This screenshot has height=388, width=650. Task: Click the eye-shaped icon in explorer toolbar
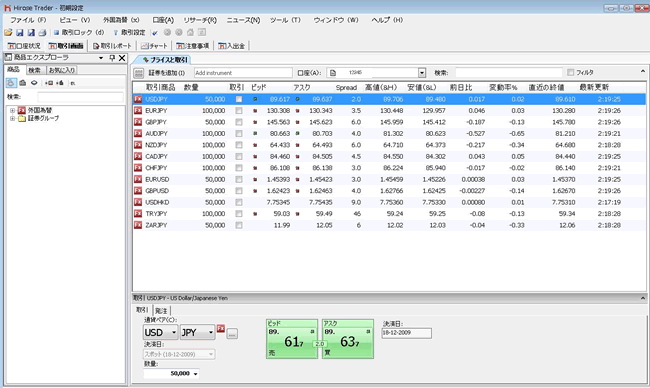tap(34, 83)
